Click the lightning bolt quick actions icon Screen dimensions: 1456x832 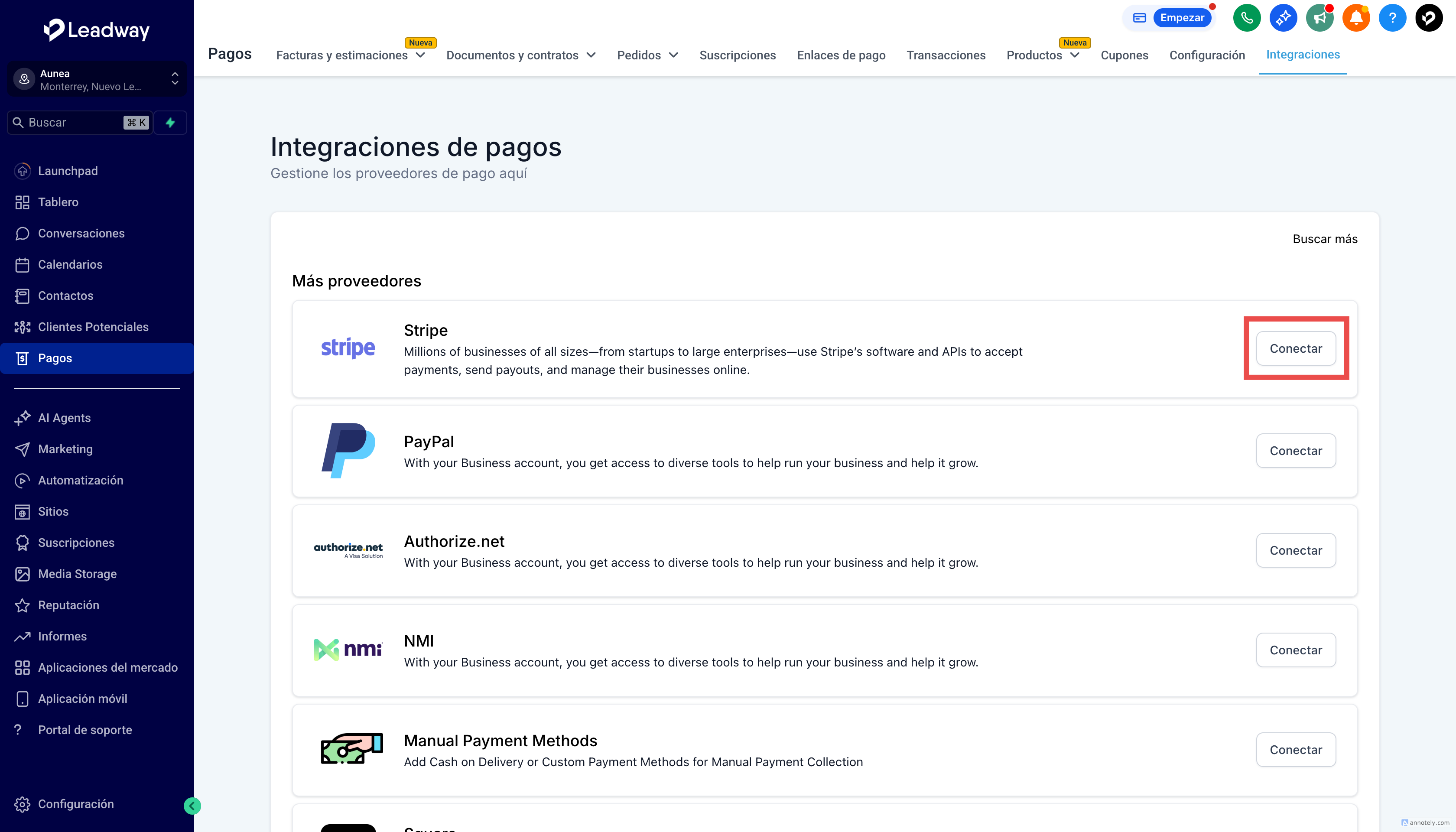point(170,122)
